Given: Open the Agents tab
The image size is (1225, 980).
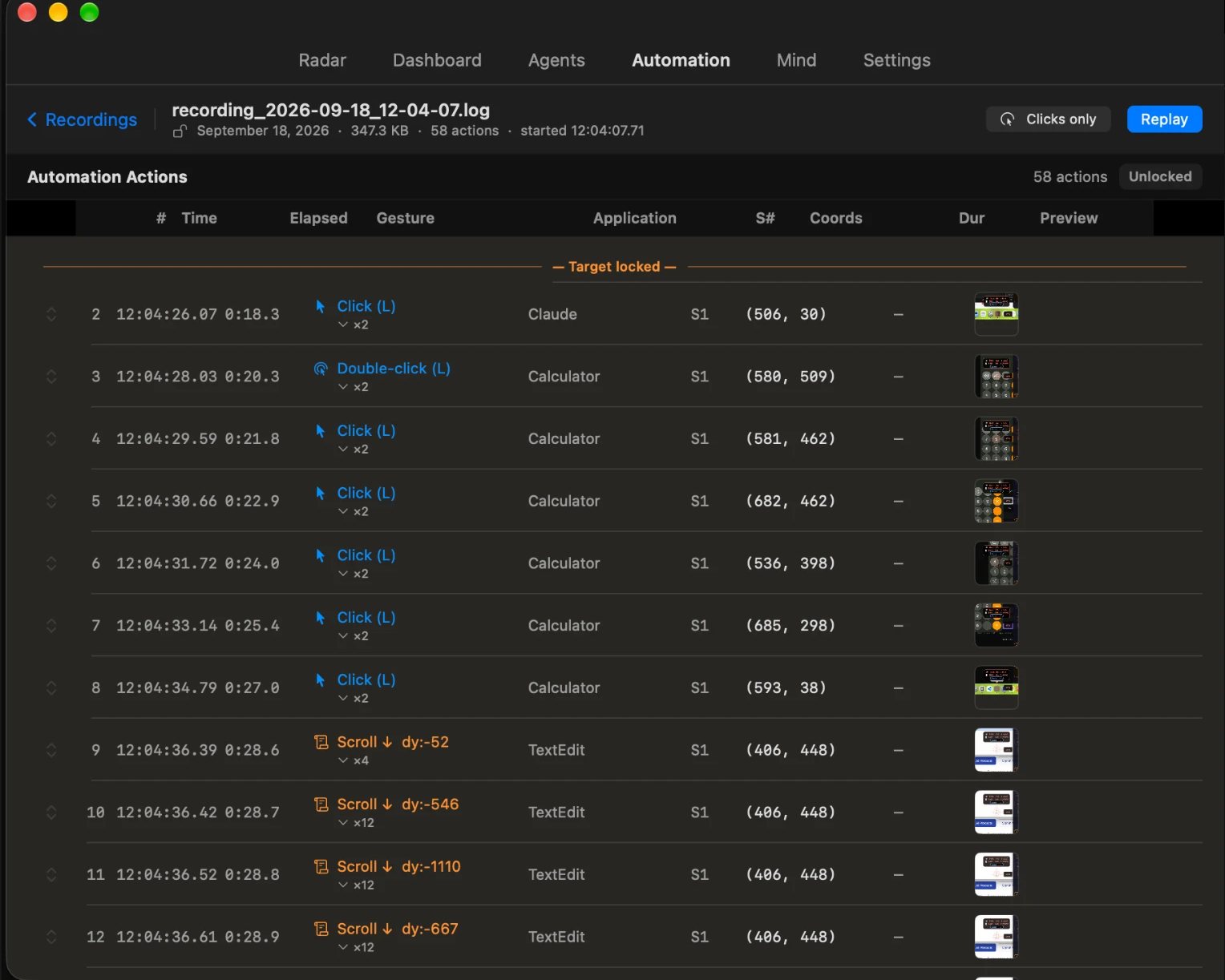Looking at the screenshot, I should (x=556, y=60).
